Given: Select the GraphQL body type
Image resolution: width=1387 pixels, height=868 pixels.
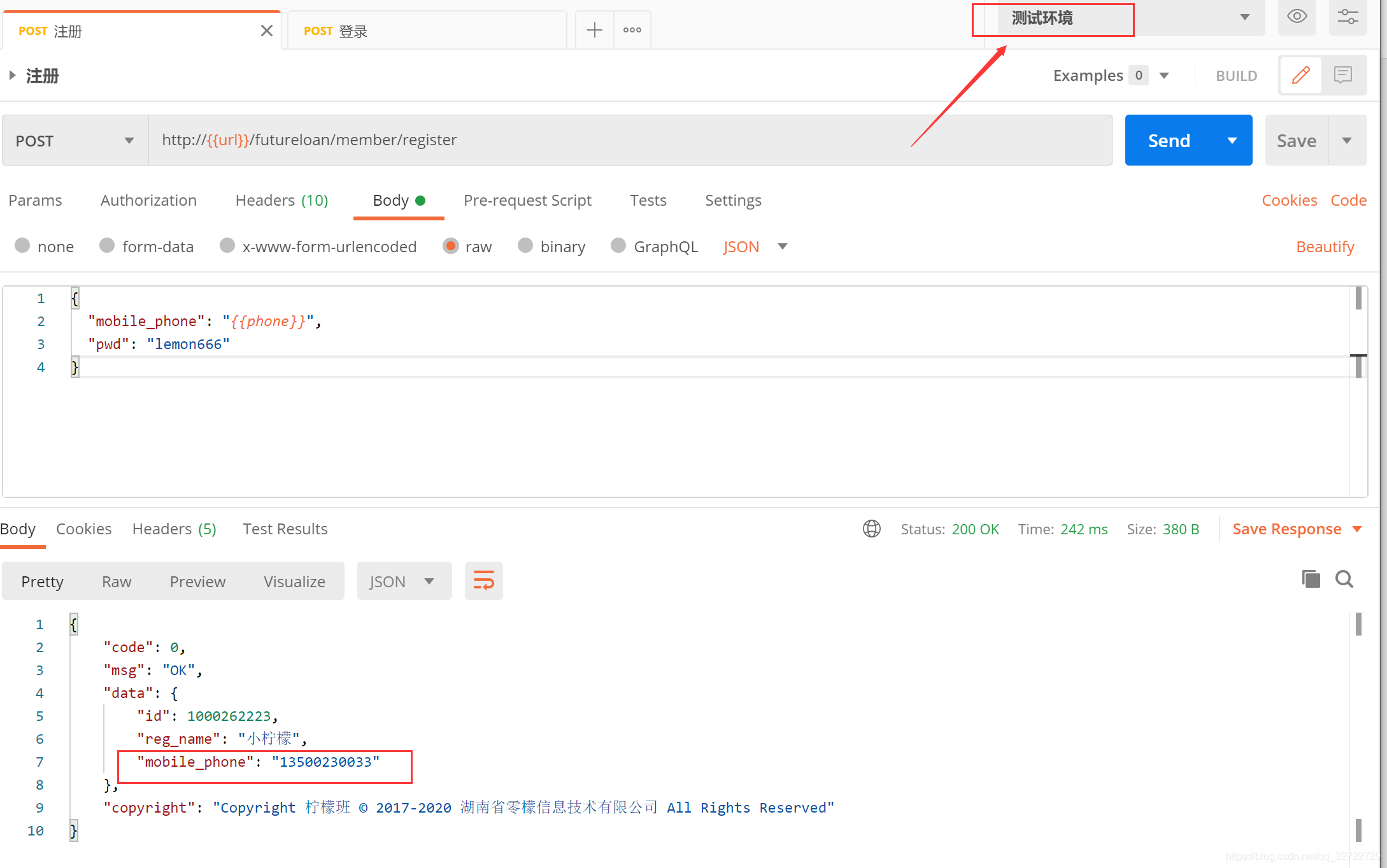Looking at the screenshot, I should [x=618, y=246].
